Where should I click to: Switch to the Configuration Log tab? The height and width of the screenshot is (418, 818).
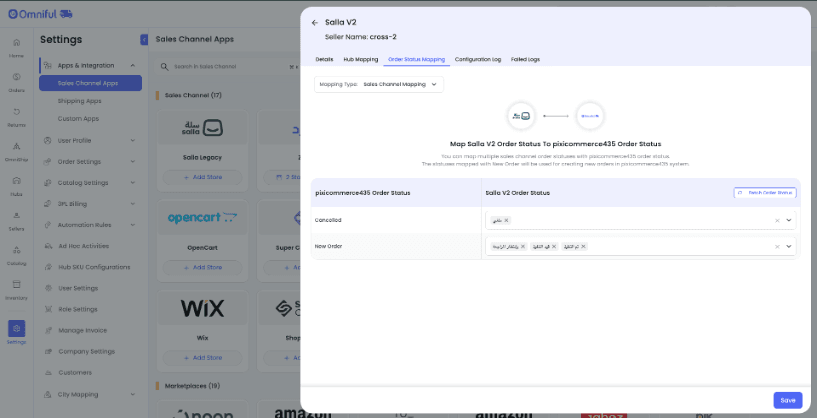tap(477, 59)
